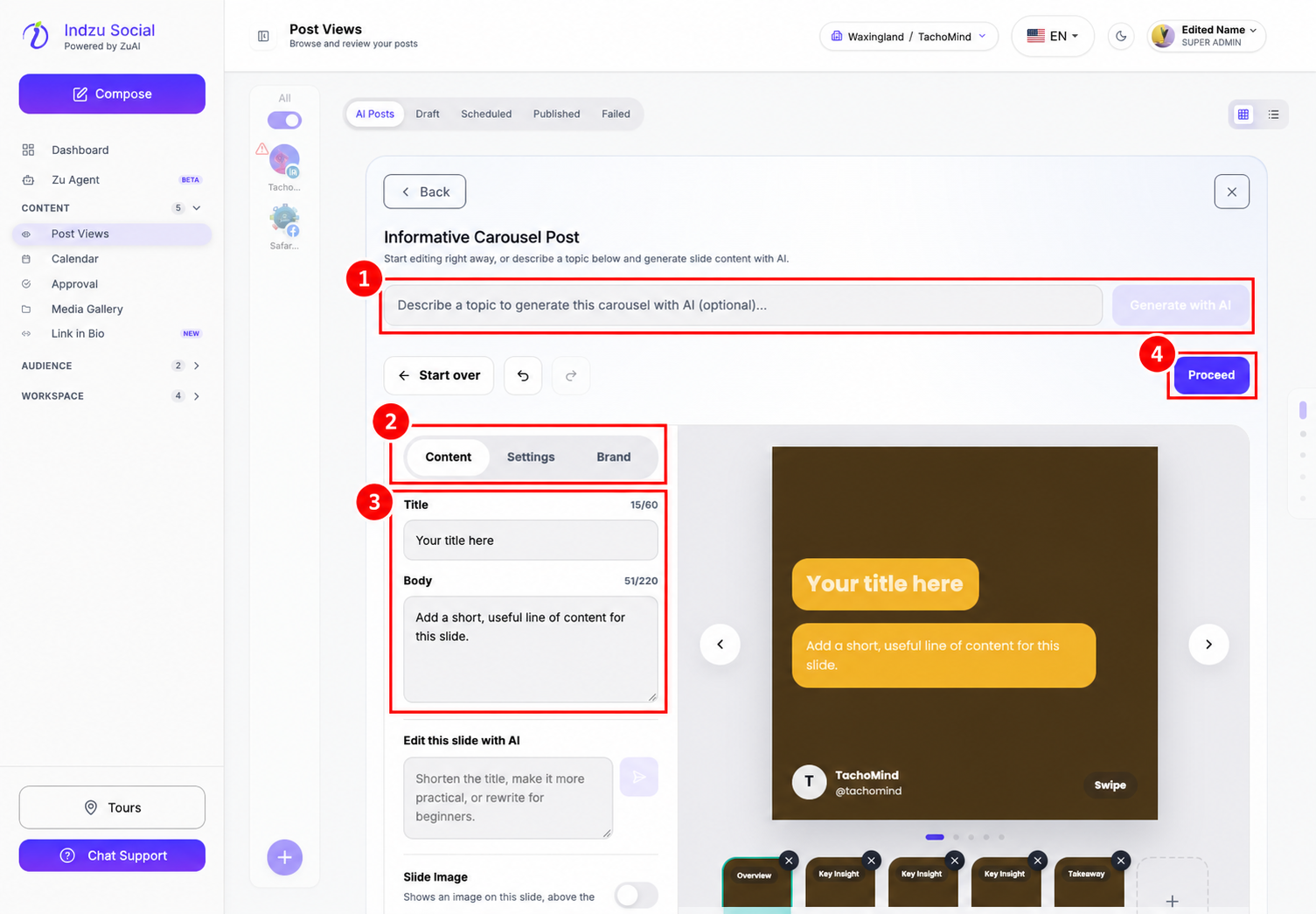Undo the last edit

tap(523, 375)
